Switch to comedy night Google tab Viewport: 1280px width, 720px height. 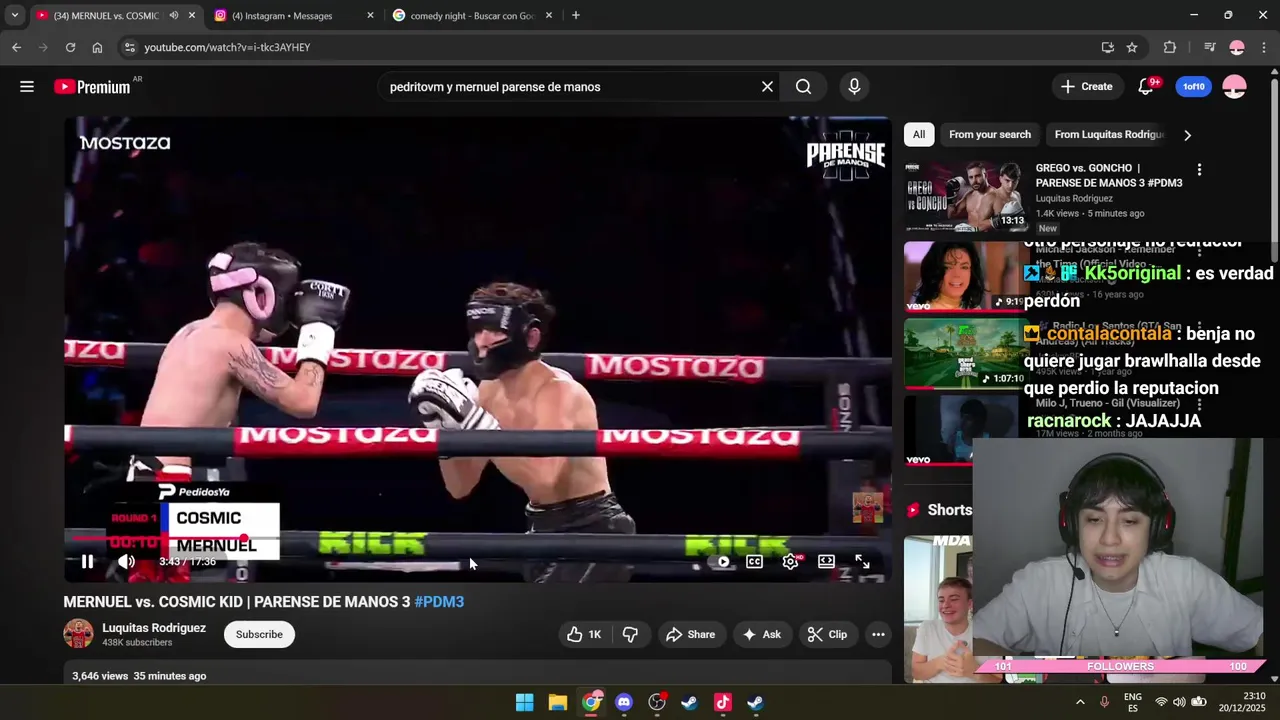point(470,15)
